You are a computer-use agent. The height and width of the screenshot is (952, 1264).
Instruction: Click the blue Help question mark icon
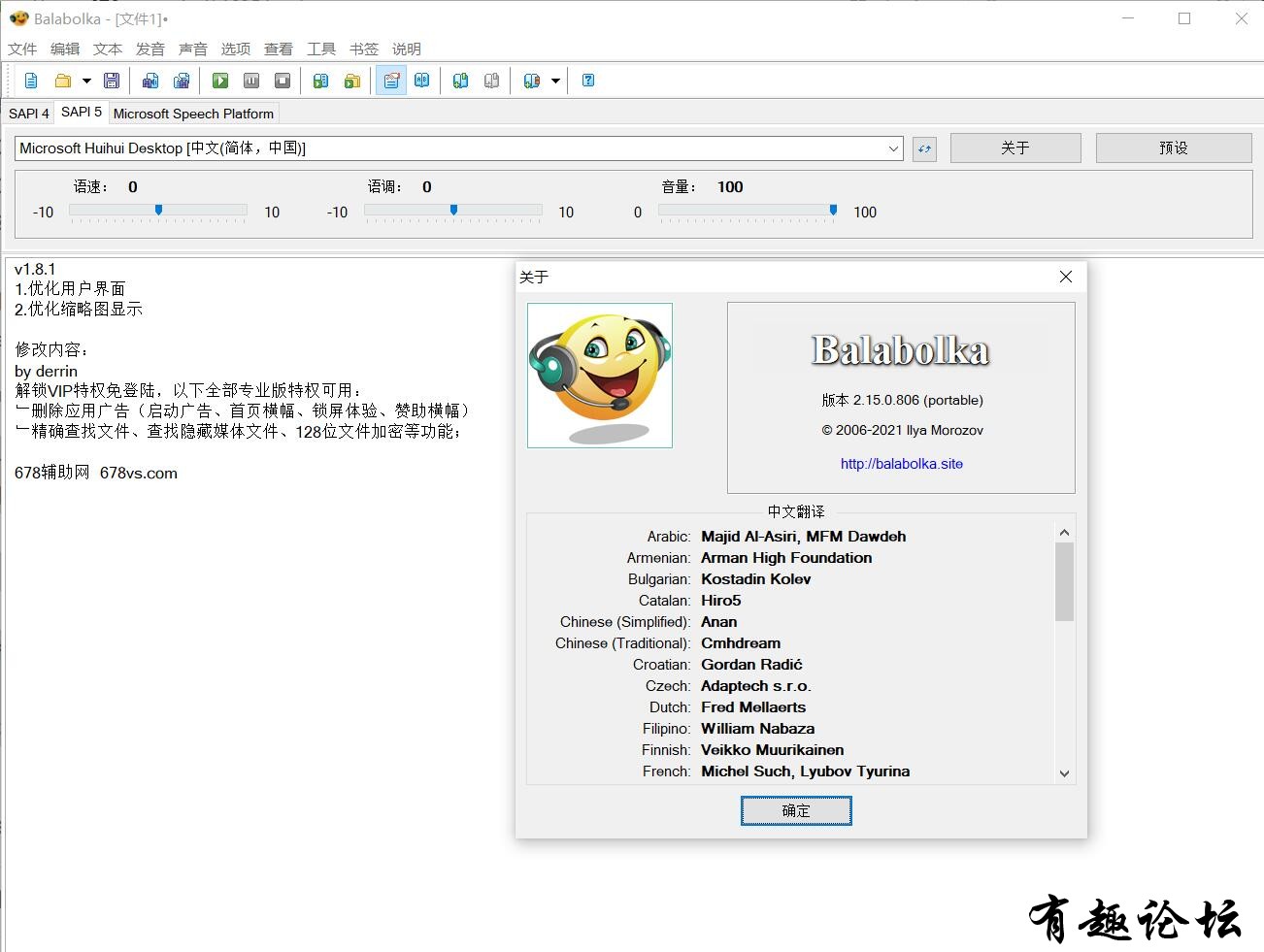588,81
